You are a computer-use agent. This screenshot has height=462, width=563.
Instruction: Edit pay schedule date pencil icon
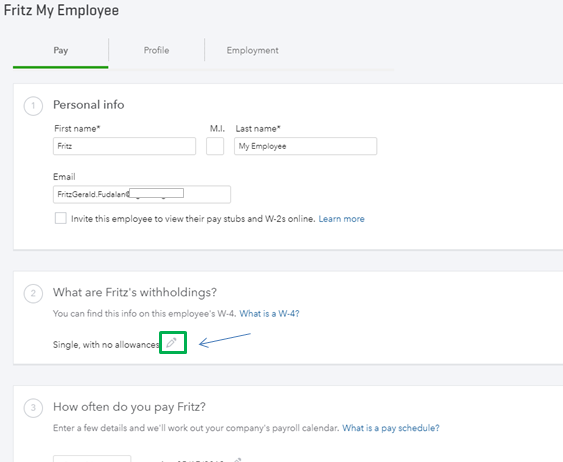[x=237, y=460]
